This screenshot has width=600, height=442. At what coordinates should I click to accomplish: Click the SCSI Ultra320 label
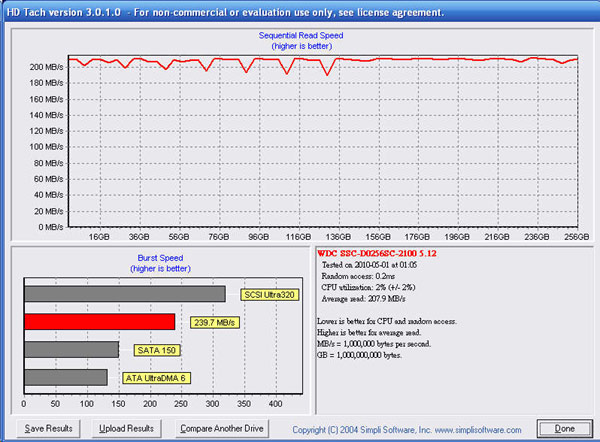coord(271,295)
